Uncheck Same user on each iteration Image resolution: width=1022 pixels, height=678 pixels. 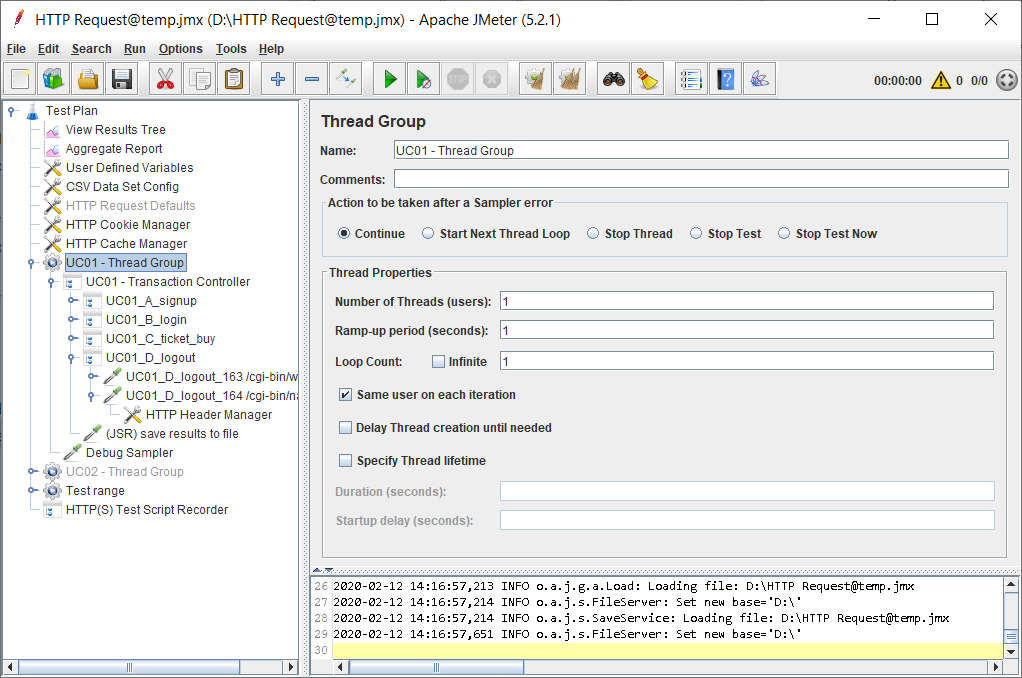pyautogui.click(x=345, y=394)
